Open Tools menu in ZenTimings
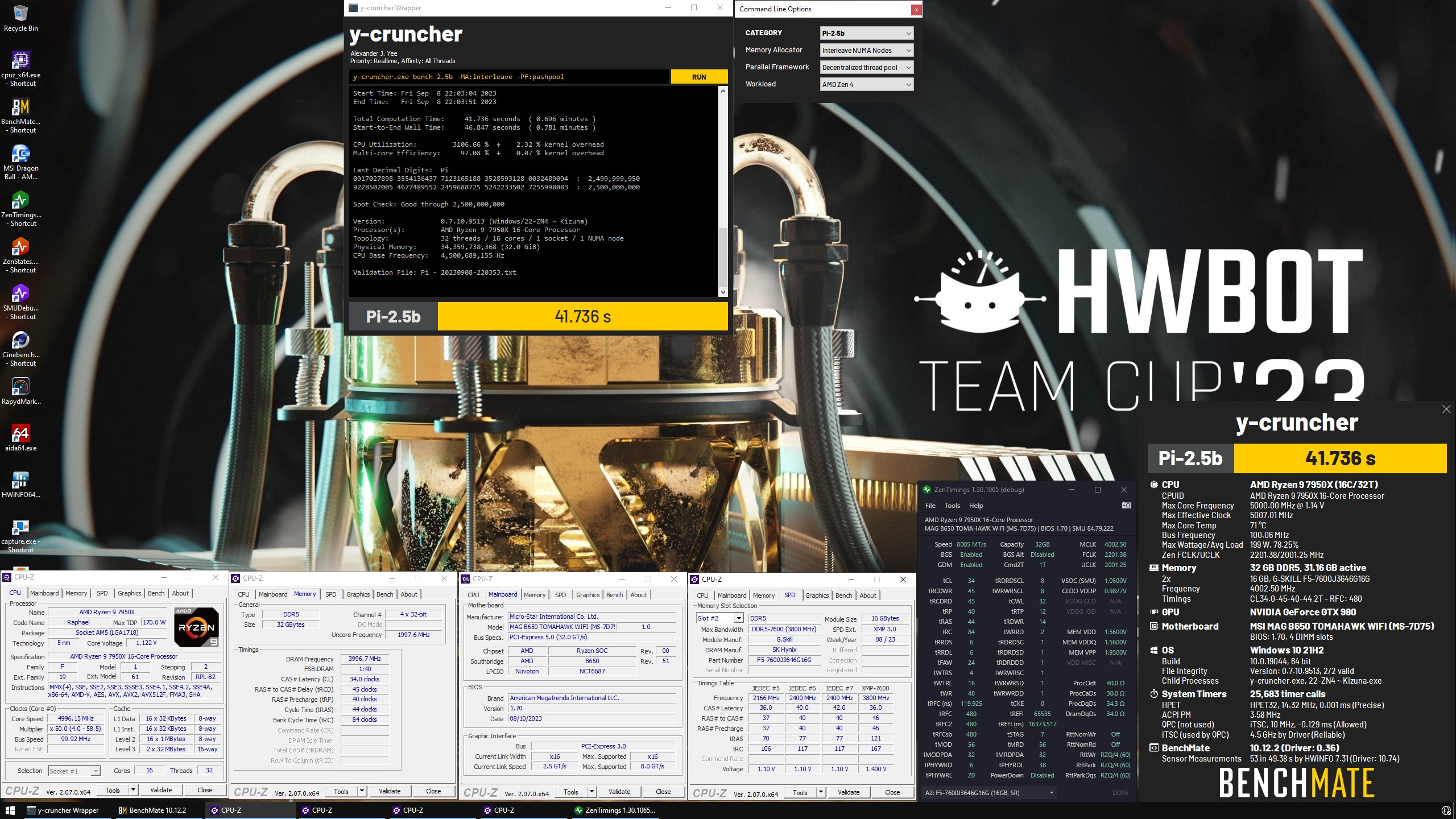This screenshot has height=819, width=1456. (x=952, y=506)
